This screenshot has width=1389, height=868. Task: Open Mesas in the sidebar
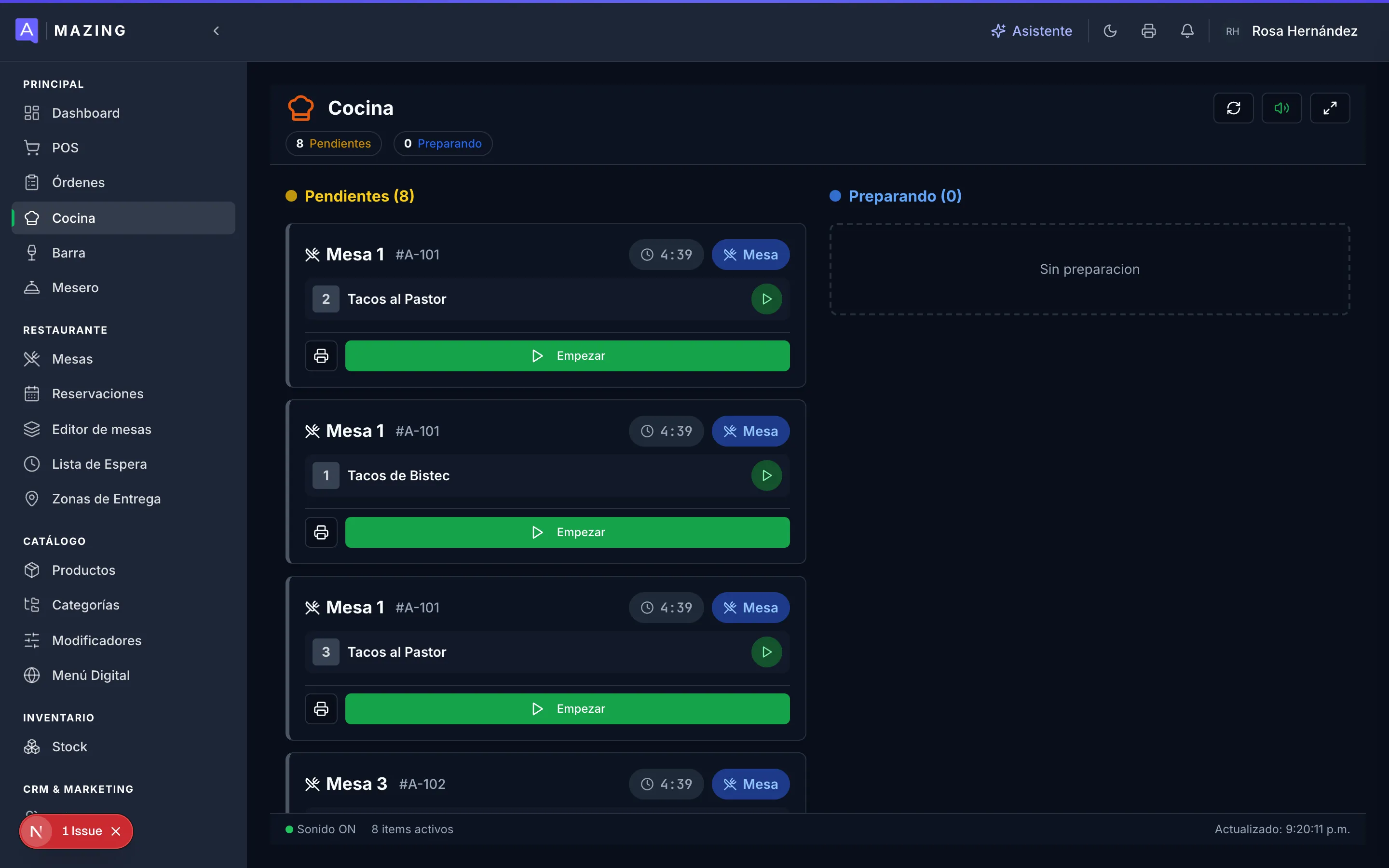coord(123,359)
